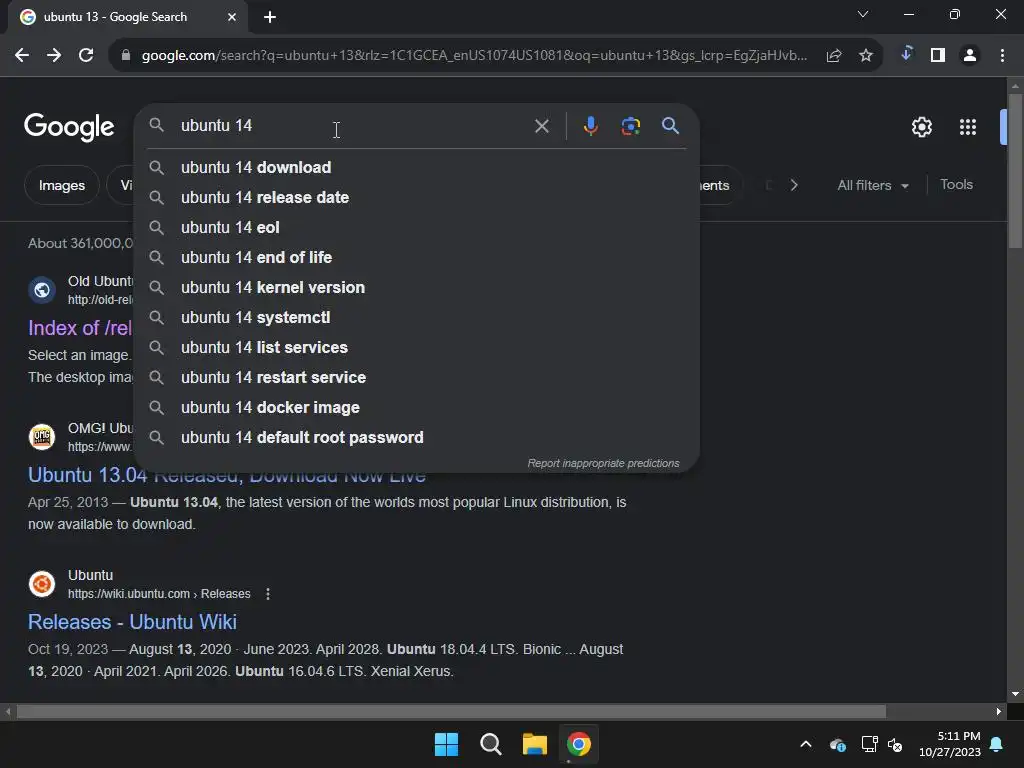Open the taskbar clock and date
The height and width of the screenshot is (768, 1024).
[x=950, y=744]
